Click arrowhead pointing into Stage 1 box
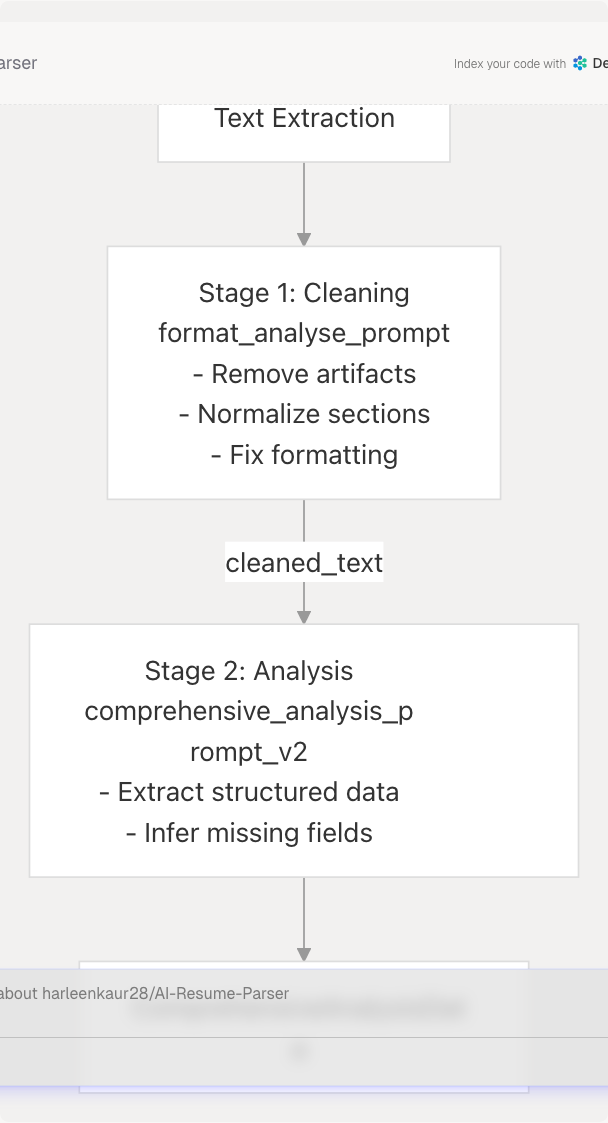Viewport: 608px width, 1123px height. [304, 239]
